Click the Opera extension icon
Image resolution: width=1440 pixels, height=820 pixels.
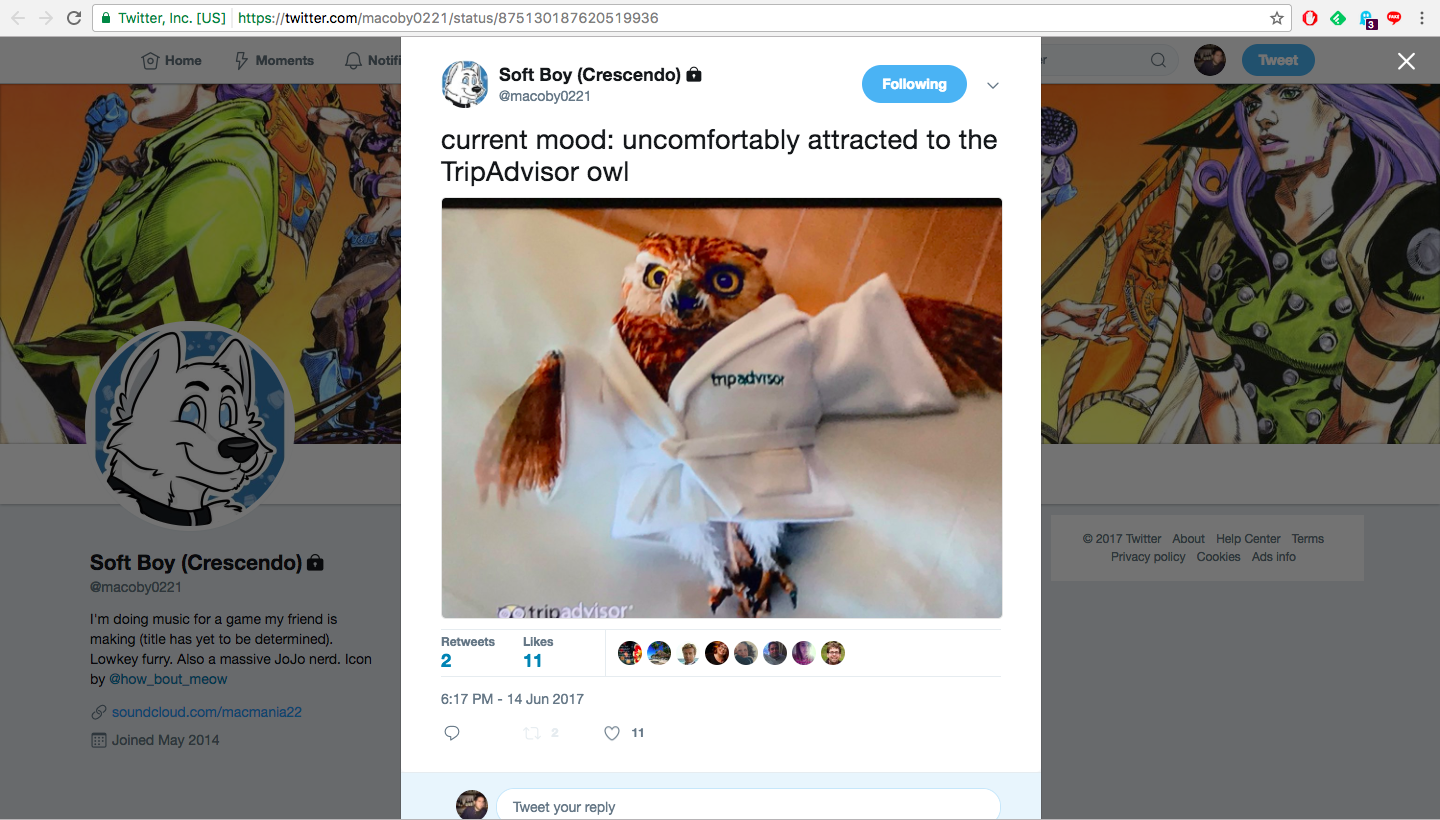click(1310, 18)
